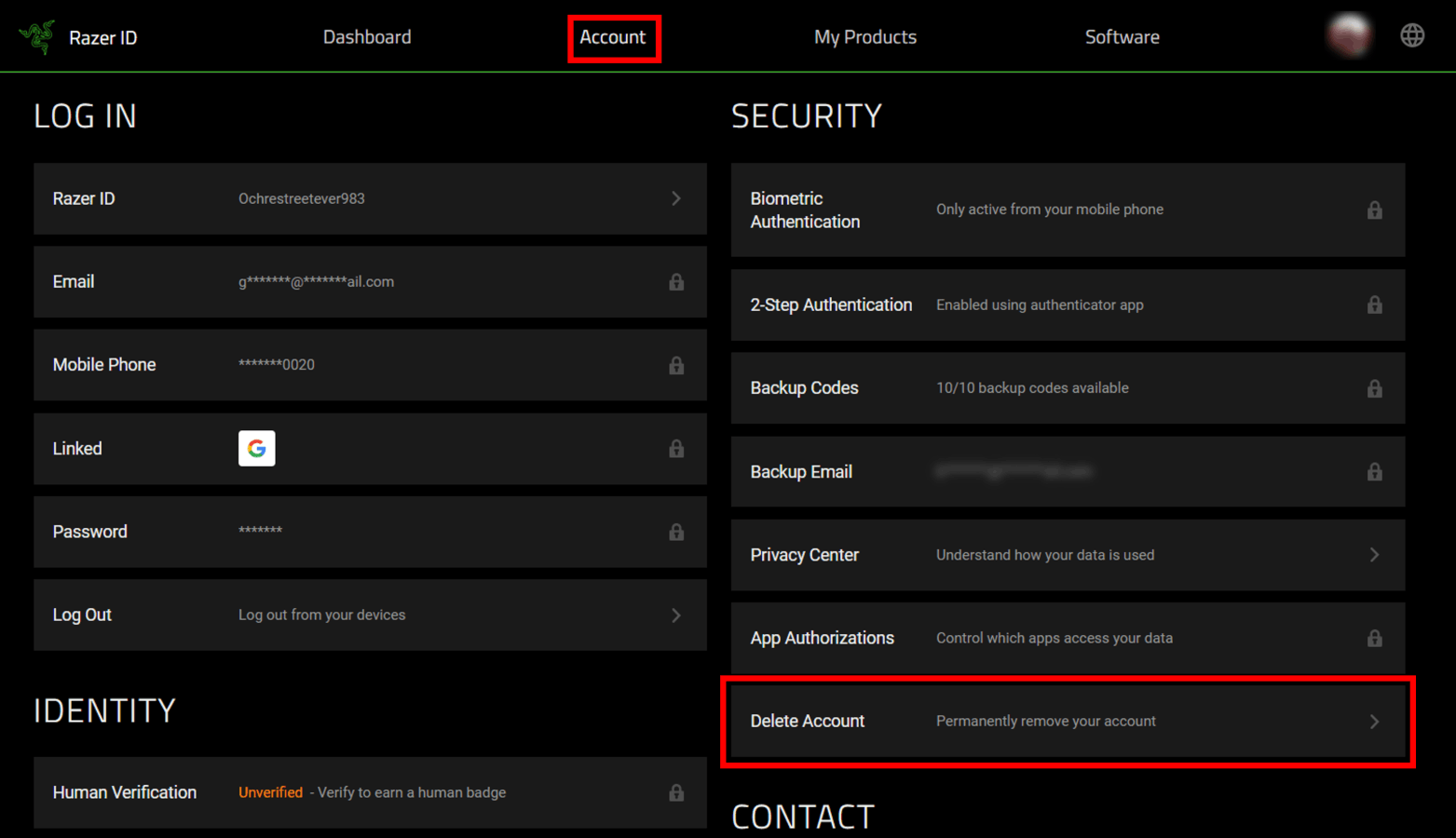Click the lock icon on Mobile Phone
The height and width of the screenshot is (838, 1456).
tap(676, 365)
